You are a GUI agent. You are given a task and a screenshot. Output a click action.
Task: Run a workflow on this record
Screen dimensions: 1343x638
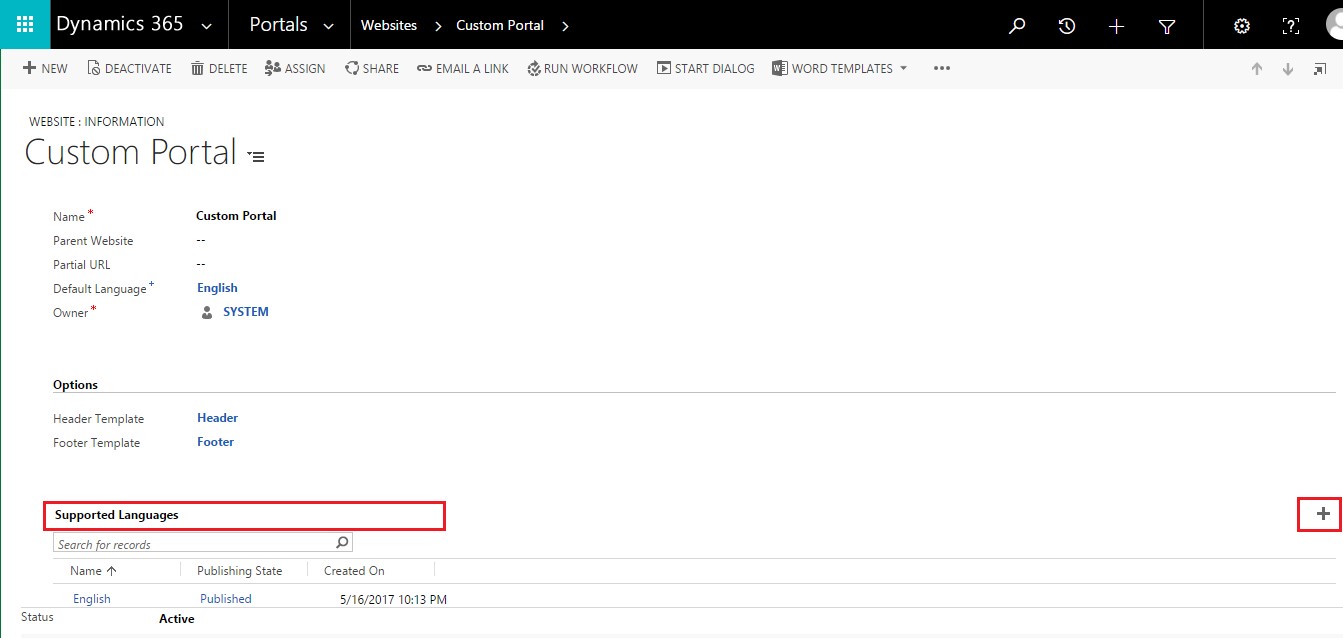[582, 68]
